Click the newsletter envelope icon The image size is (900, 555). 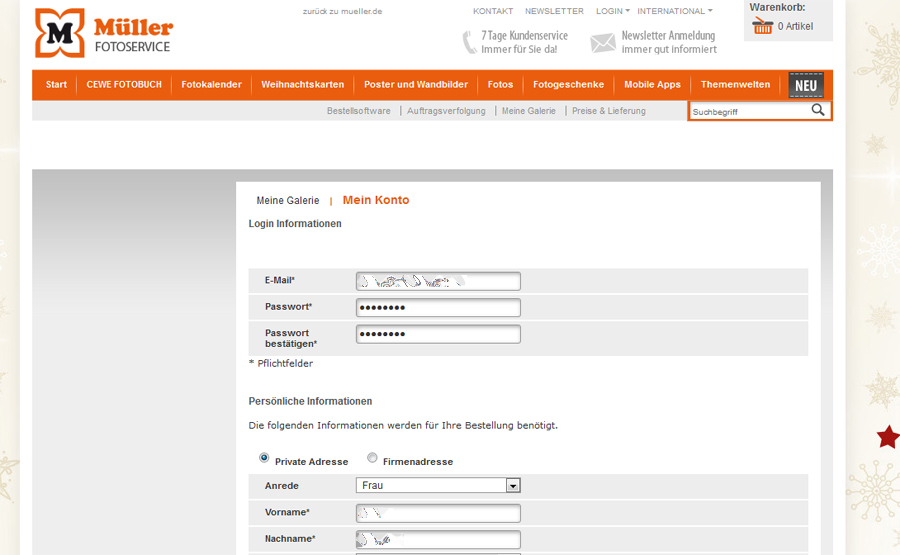(603, 42)
